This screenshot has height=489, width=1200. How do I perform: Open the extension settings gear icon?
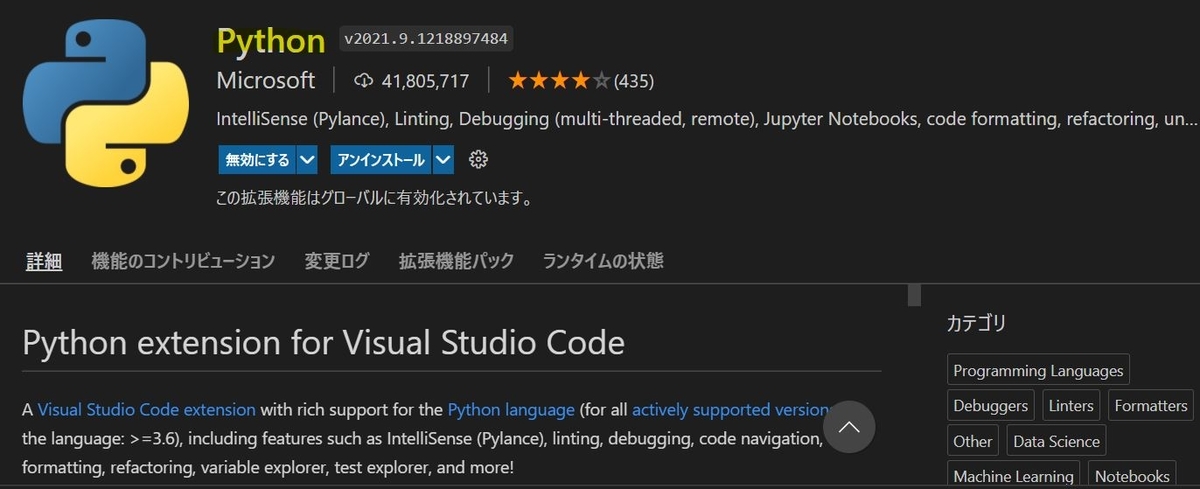click(x=478, y=159)
